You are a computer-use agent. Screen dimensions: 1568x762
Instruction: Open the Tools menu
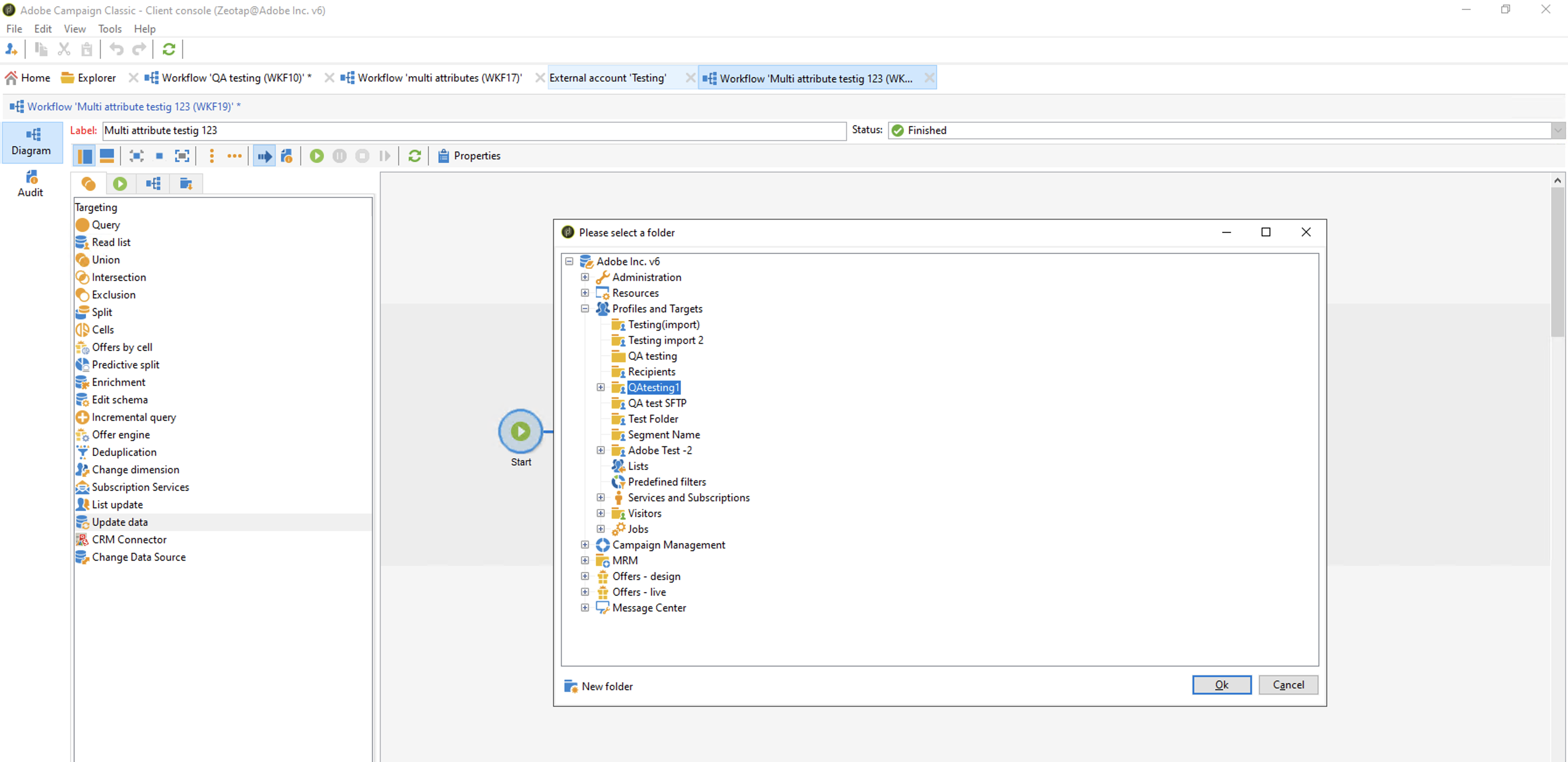click(x=109, y=28)
